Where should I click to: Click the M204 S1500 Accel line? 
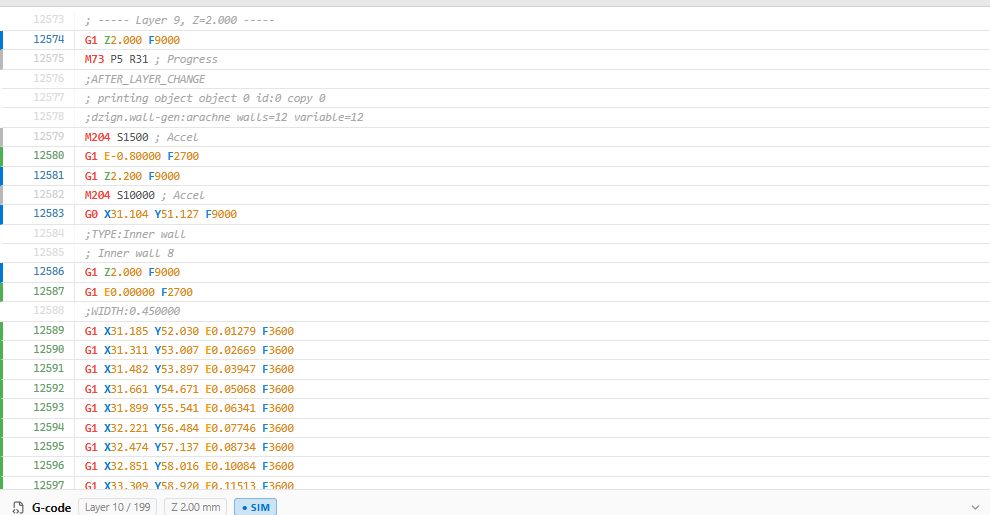[141, 137]
